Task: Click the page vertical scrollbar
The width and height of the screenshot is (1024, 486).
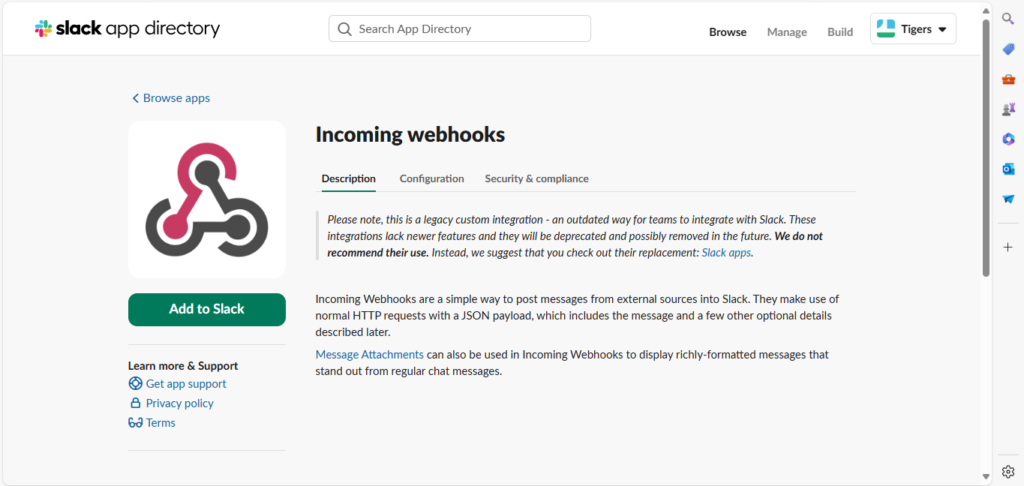Action: pyautogui.click(x=986, y=150)
